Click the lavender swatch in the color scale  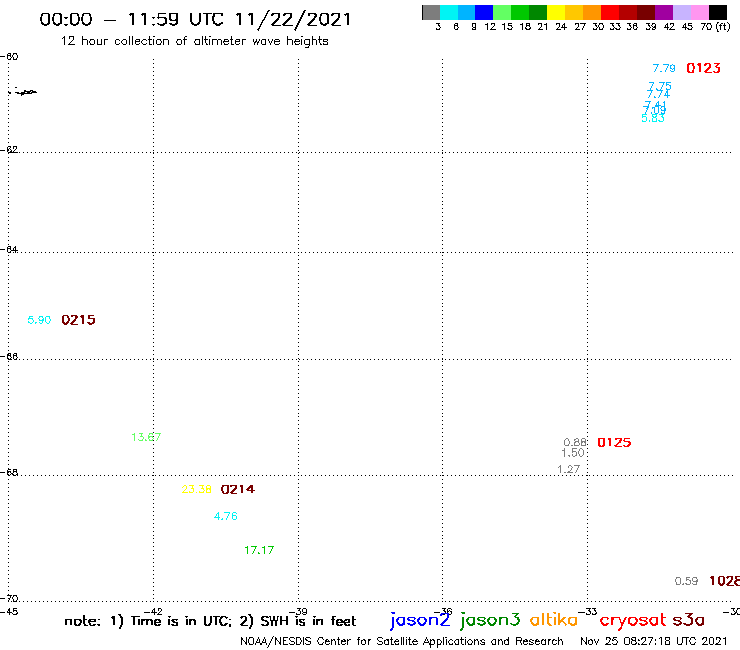coord(681,12)
